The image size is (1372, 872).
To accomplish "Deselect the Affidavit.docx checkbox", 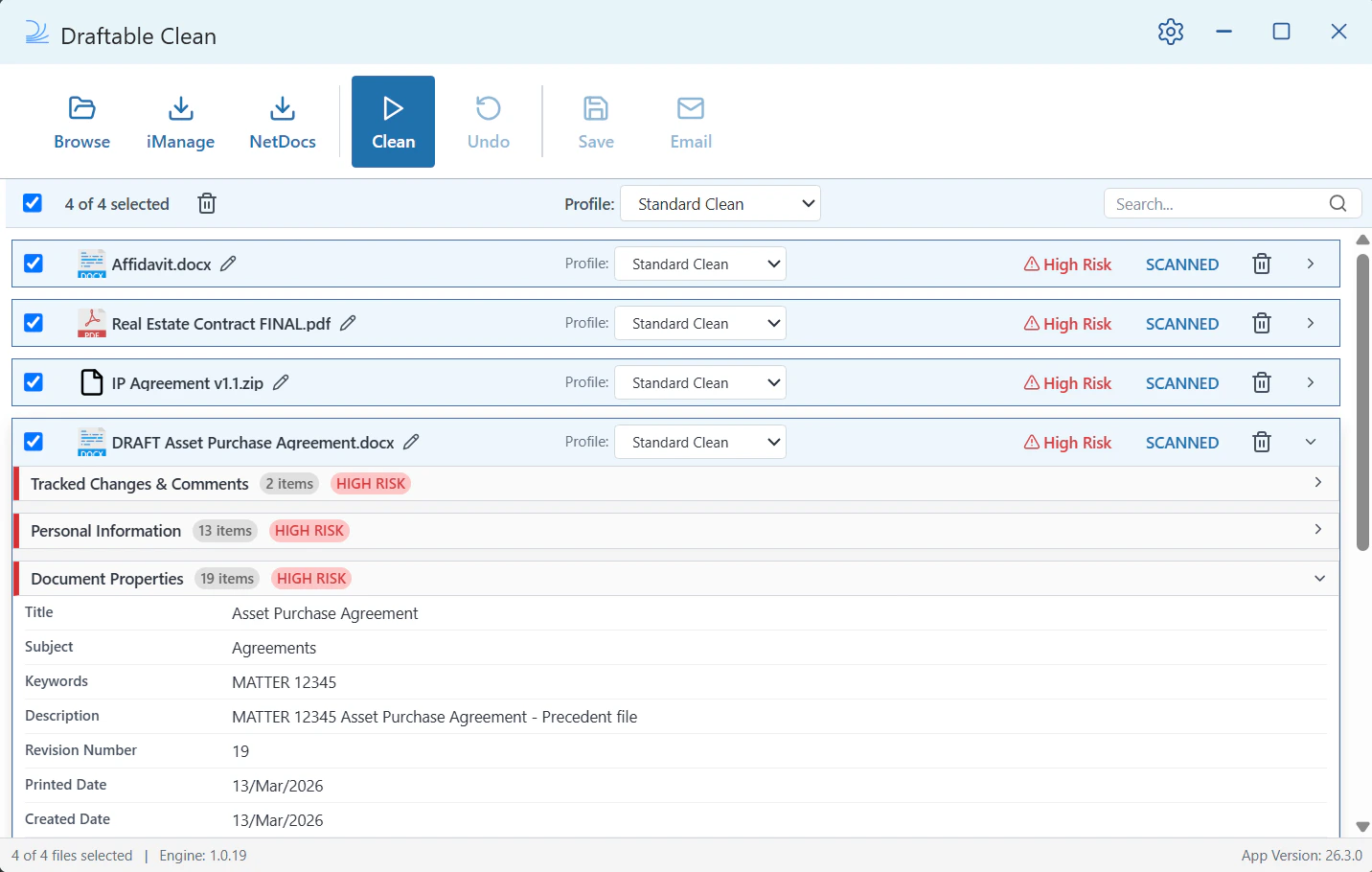I will point(34,264).
